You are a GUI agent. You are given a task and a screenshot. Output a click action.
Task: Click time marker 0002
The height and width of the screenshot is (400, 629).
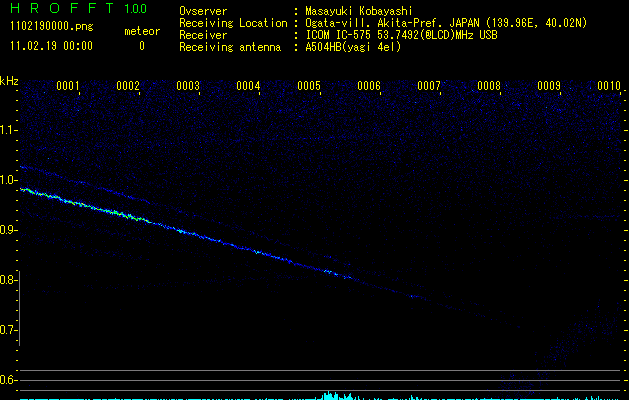coord(128,86)
